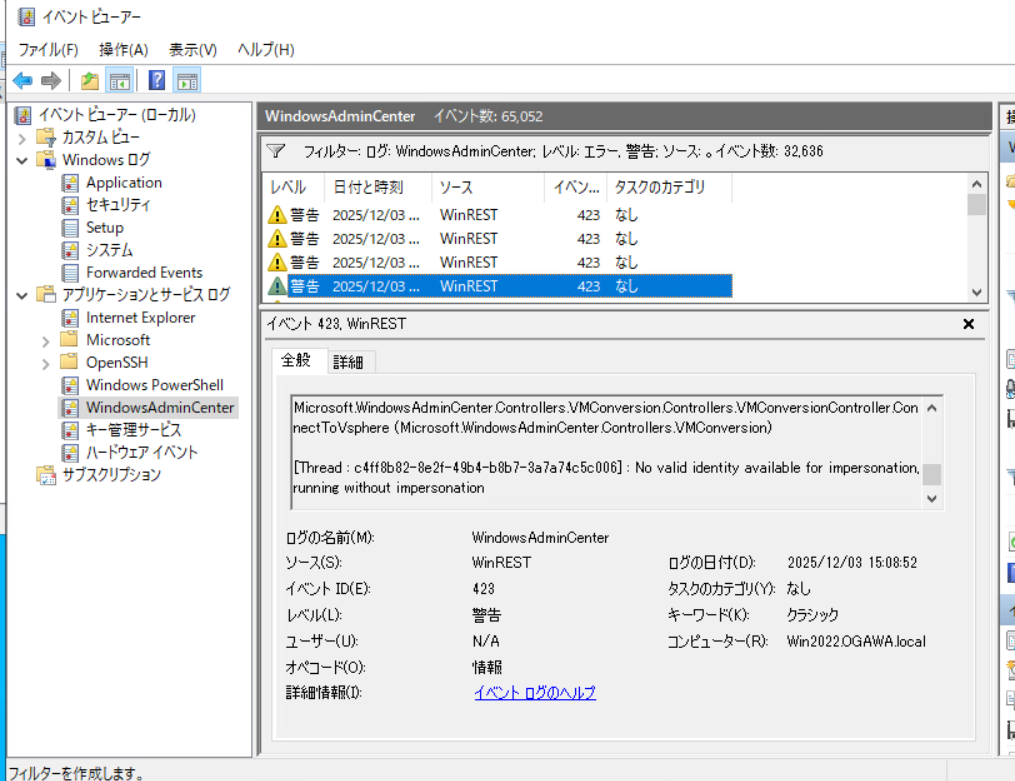The width and height of the screenshot is (1015, 781).
Task: Expand the Microsoft folder node
Action: pyautogui.click(x=46, y=340)
